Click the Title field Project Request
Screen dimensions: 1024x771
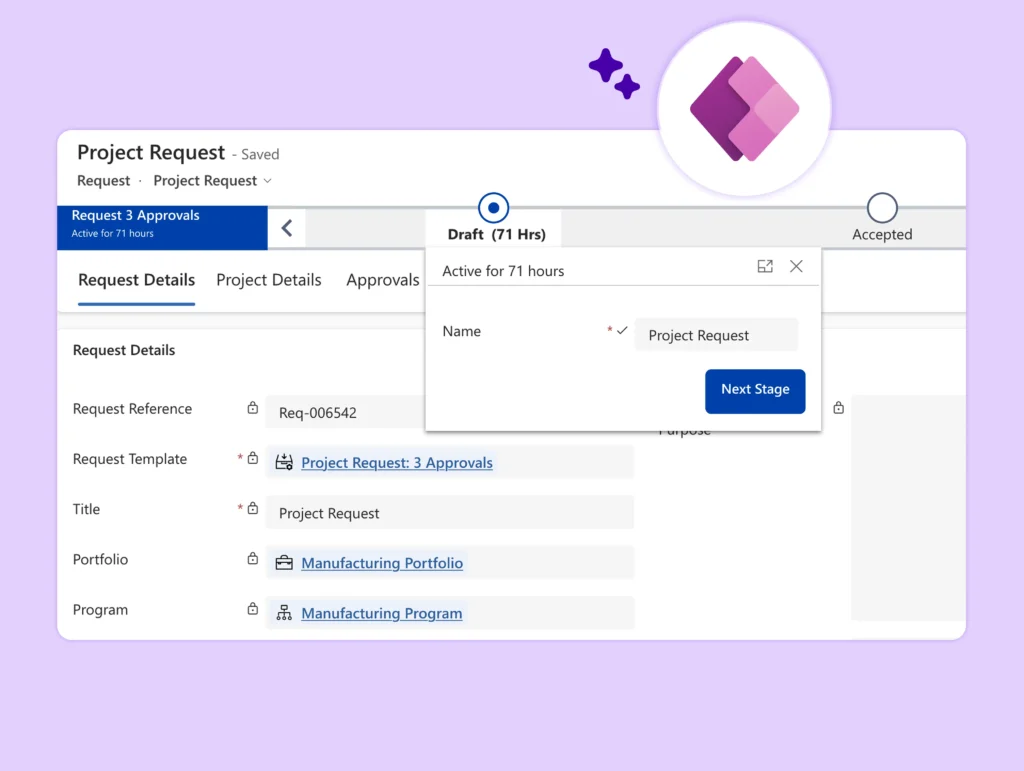[x=449, y=512]
